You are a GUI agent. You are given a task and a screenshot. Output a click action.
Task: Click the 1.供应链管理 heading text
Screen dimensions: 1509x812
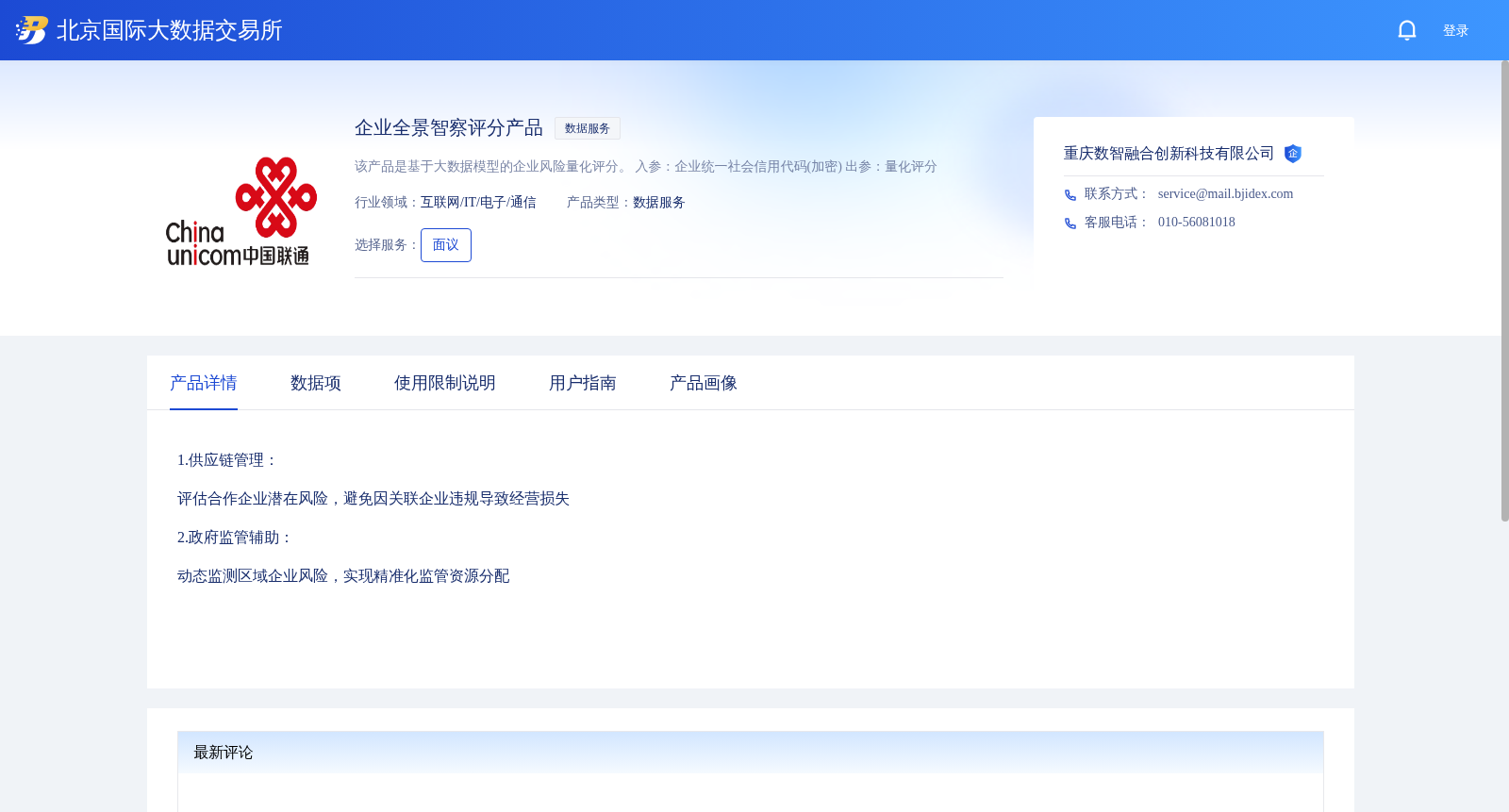[x=226, y=460]
